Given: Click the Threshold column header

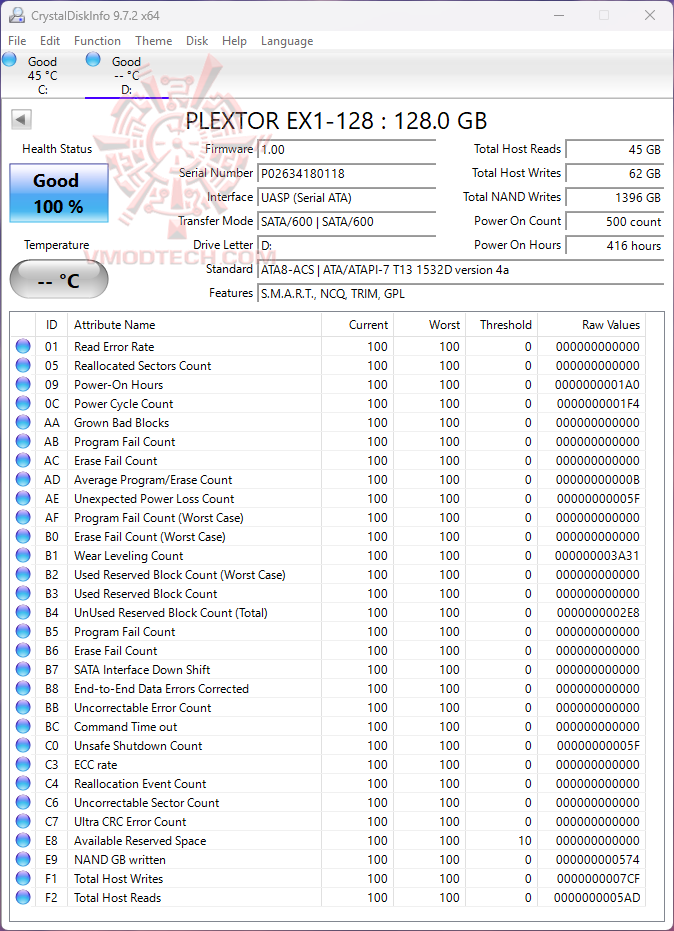Looking at the screenshot, I should [501, 325].
